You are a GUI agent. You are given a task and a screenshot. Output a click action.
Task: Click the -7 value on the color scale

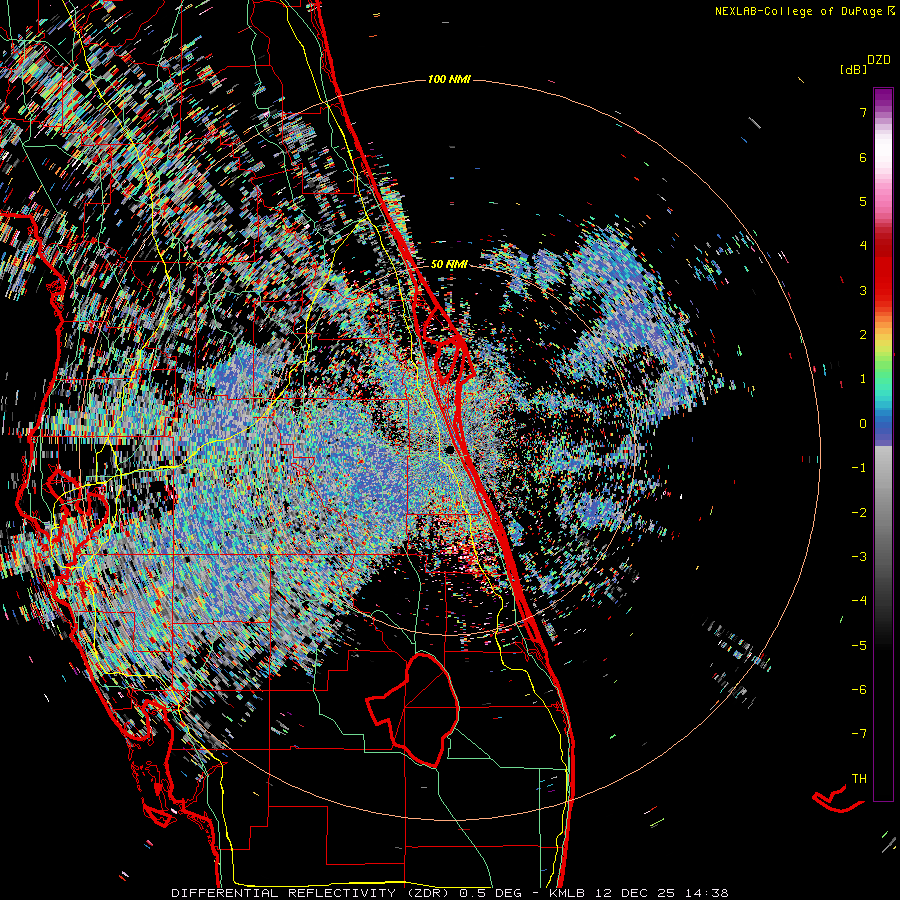click(x=859, y=734)
